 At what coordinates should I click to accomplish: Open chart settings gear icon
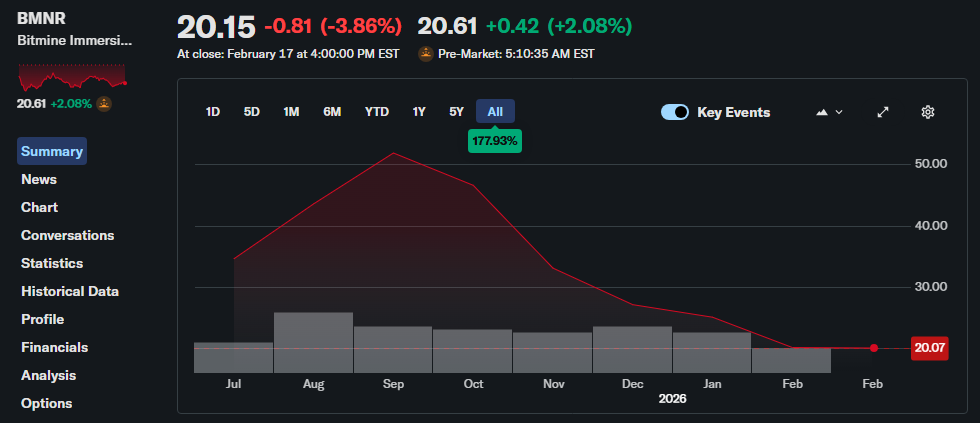tap(927, 112)
